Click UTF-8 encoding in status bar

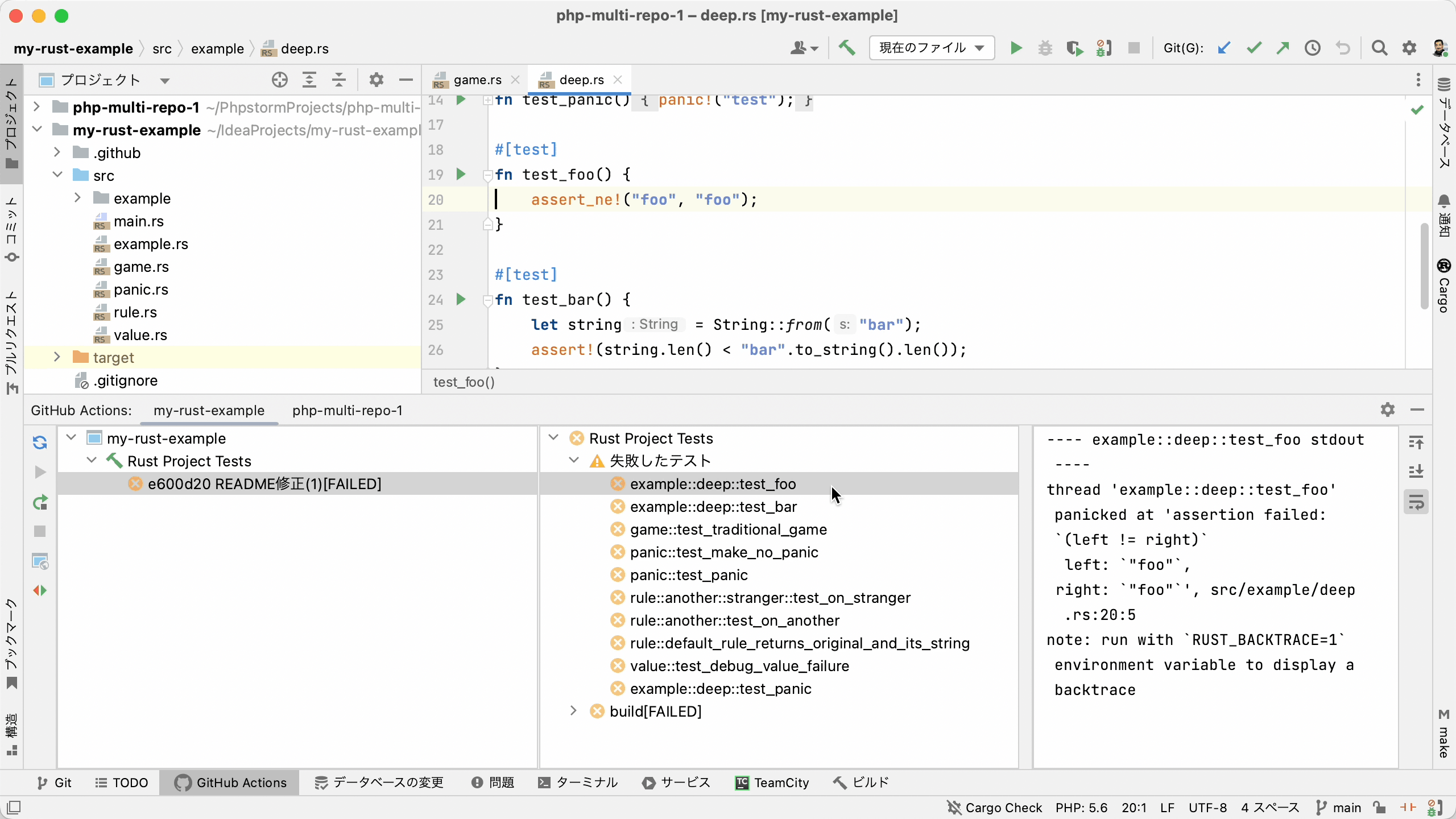point(1207,808)
